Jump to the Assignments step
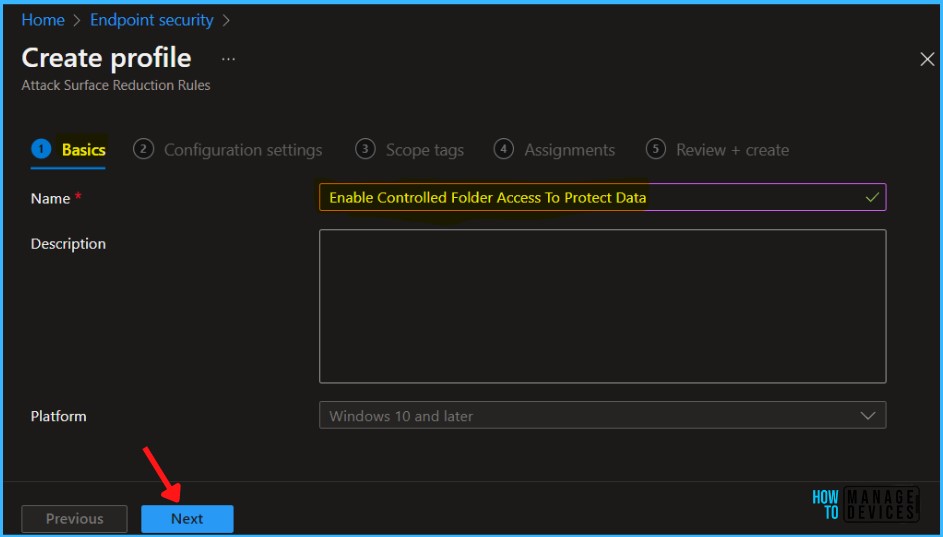943x537 pixels. point(554,150)
